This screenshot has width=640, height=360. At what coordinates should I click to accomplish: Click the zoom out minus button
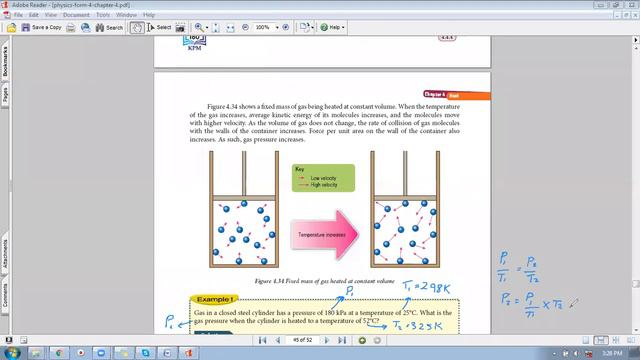pyautogui.click(x=245, y=27)
